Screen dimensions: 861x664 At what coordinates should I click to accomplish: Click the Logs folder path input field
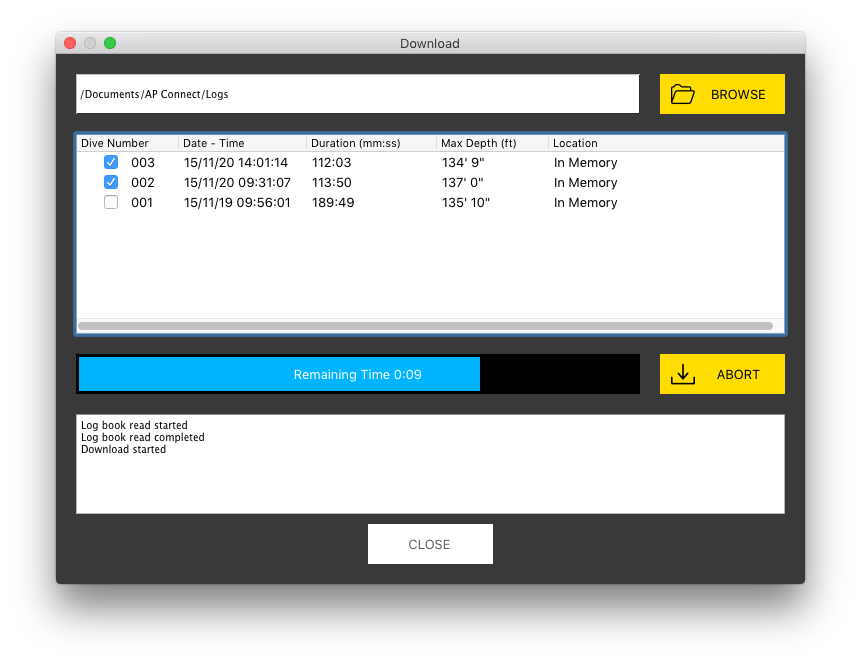coord(357,94)
